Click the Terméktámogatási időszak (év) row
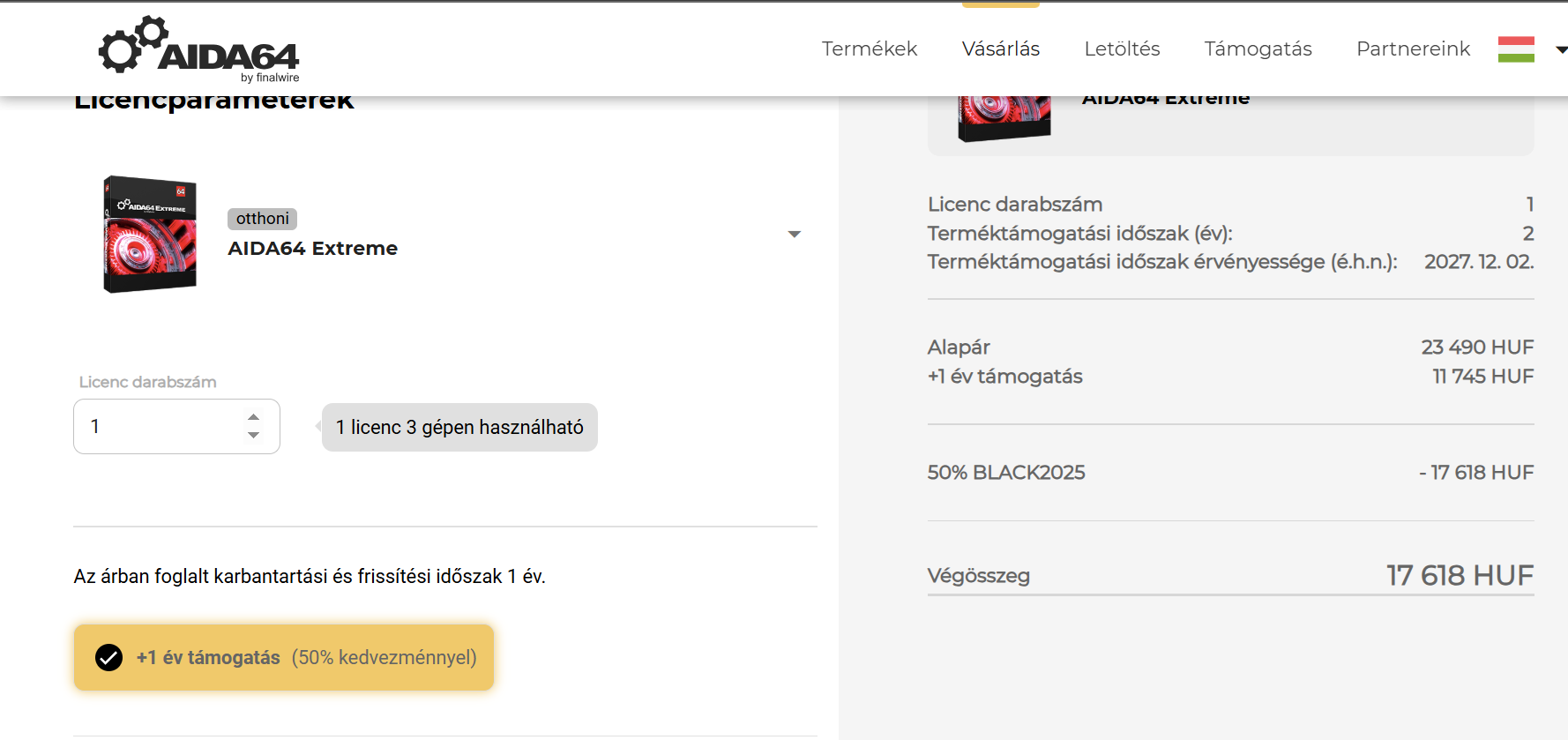Screen dimensions: 1568x740 pos(1230,234)
